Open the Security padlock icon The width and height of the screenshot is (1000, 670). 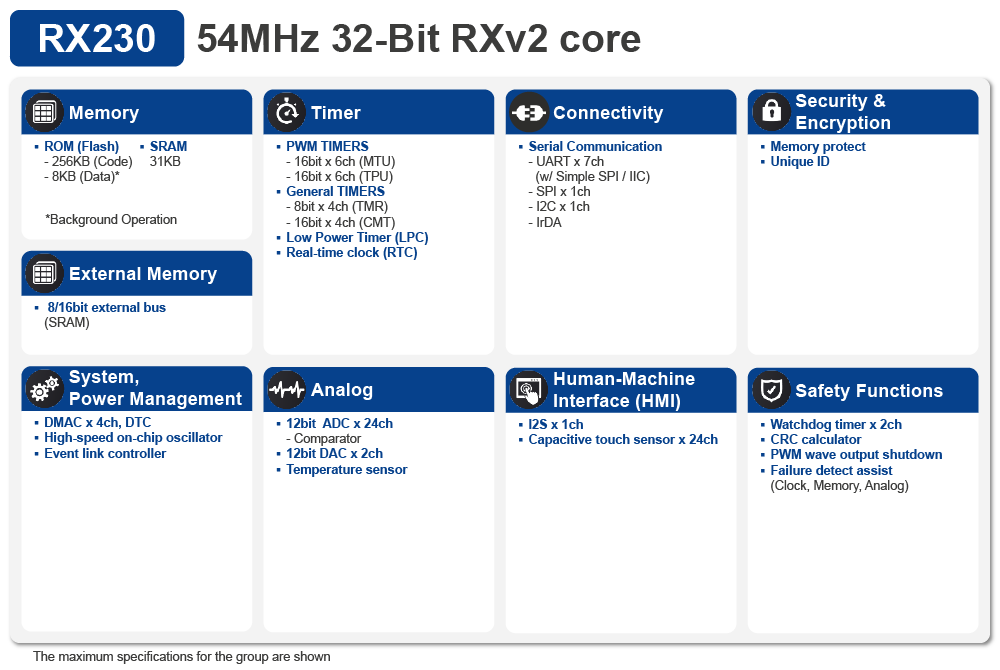[771, 112]
